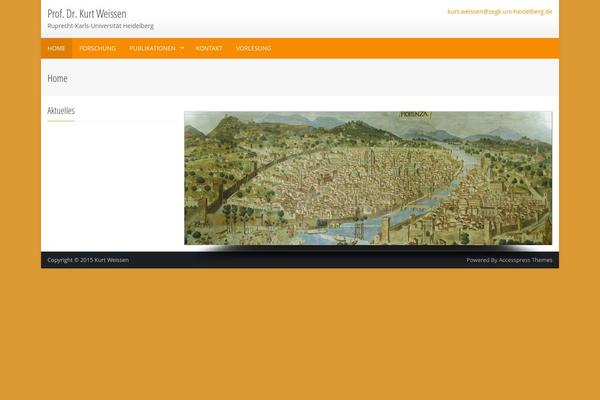Viewport: 600px width, 400px height.
Task: Click the Copyright © 2015 Kurt Weissen text
Action: point(88,260)
